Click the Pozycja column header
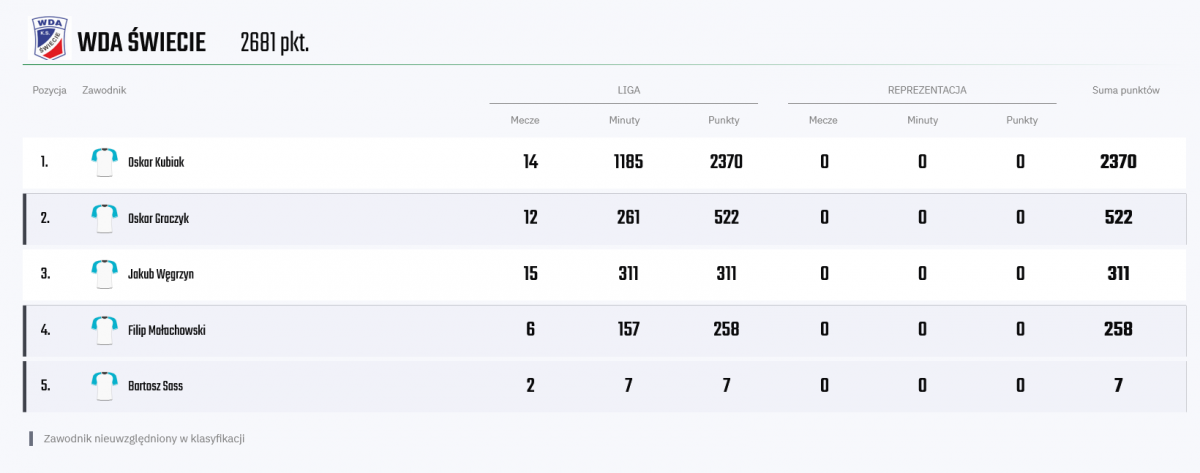Image resolution: width=1200 pixels, height=473 pixels. (x=49, y=90)
